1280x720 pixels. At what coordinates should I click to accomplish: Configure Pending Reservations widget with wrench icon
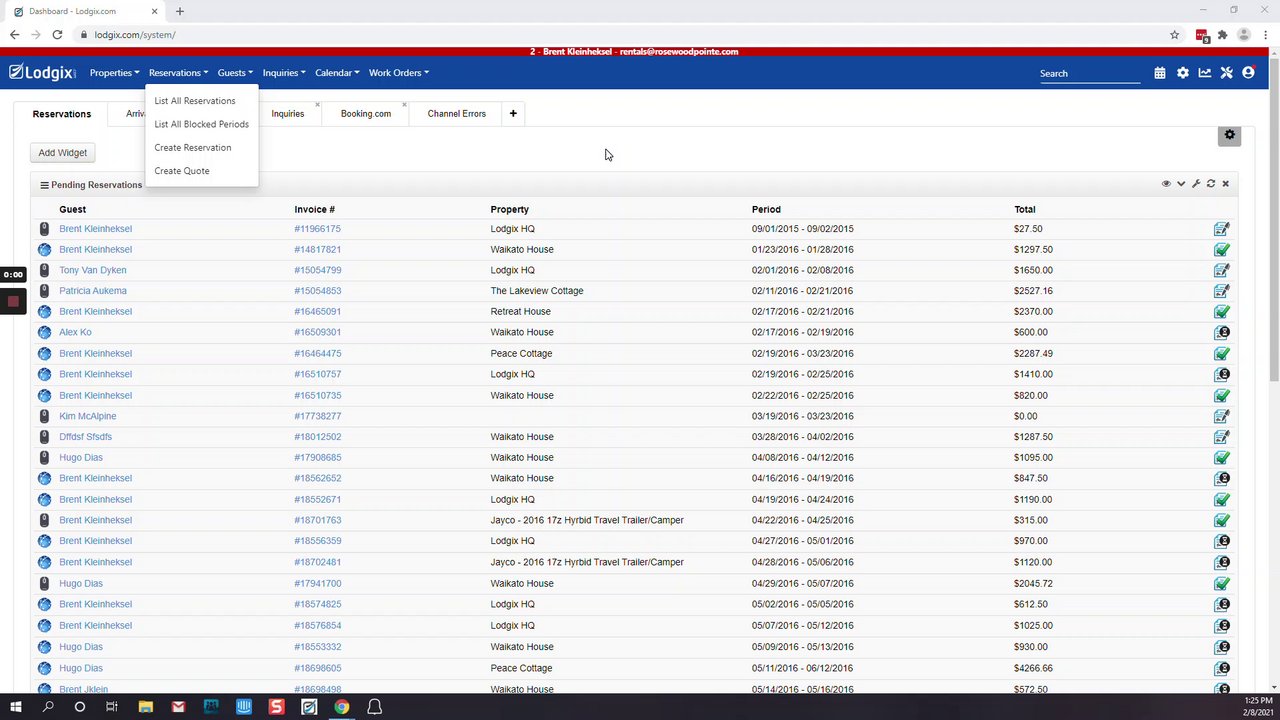click(x=1196, y=184)
